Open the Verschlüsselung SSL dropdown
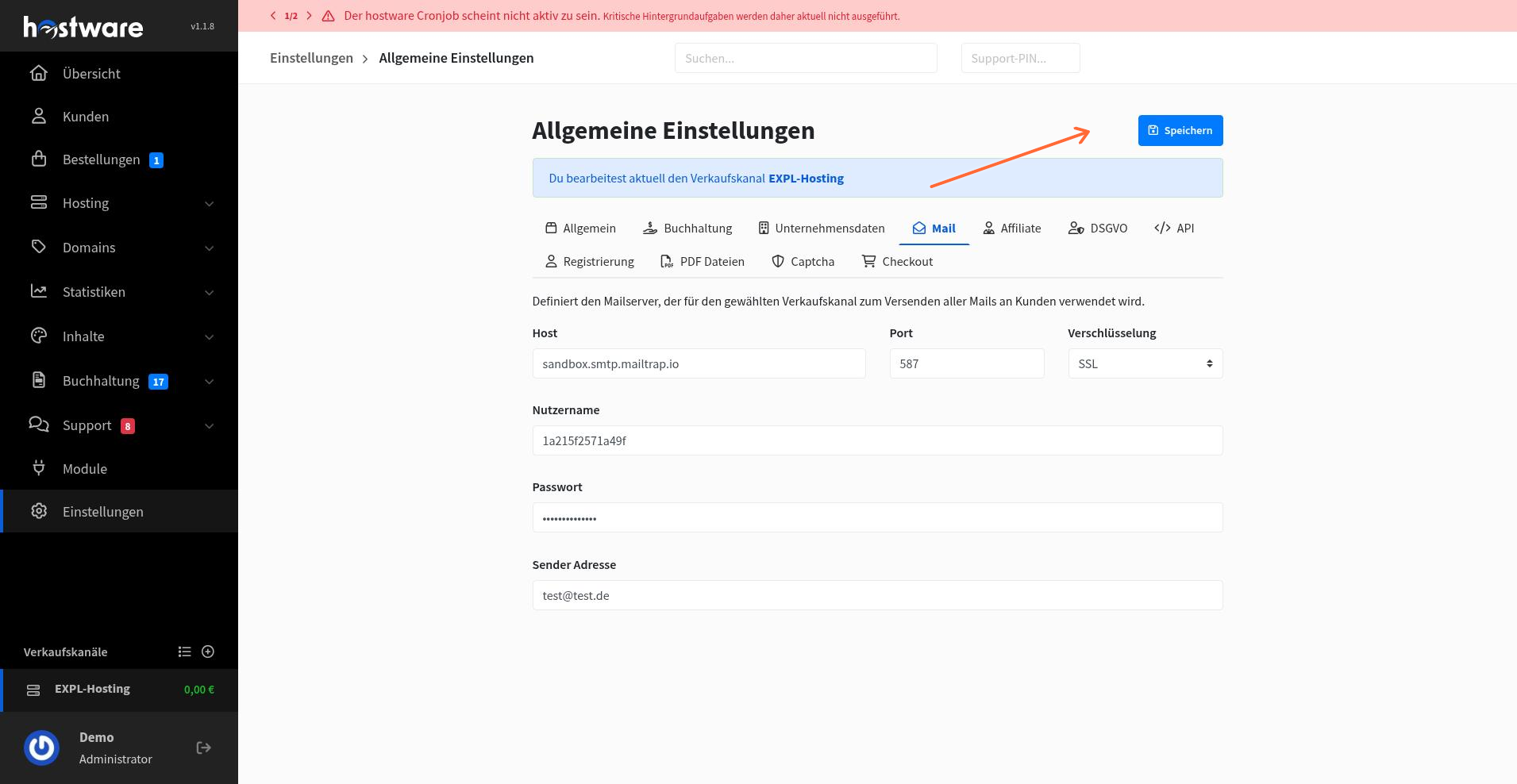This screenshot has height=784, width=1517. point(1145,363)
